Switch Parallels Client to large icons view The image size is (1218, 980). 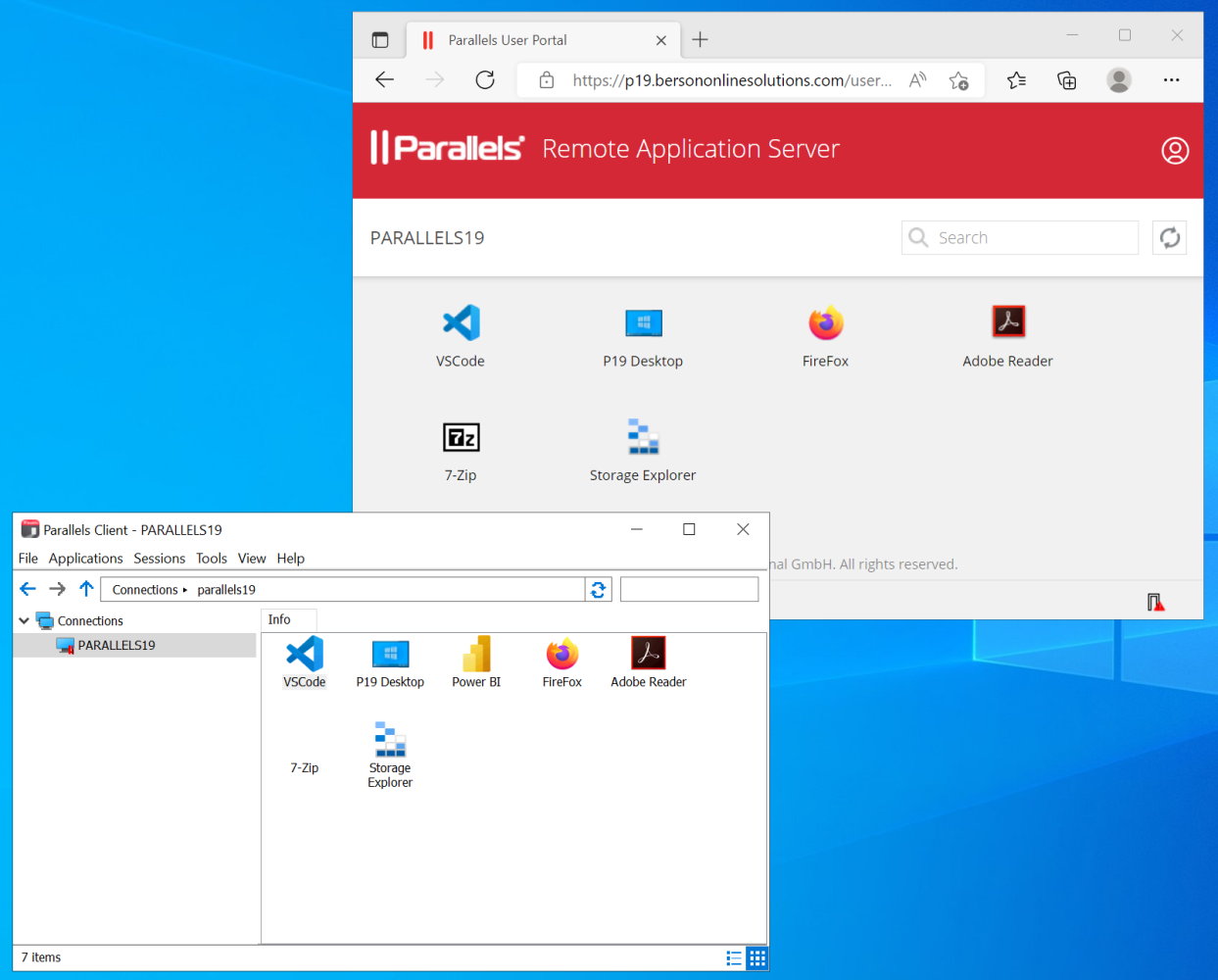pos(757,958)
